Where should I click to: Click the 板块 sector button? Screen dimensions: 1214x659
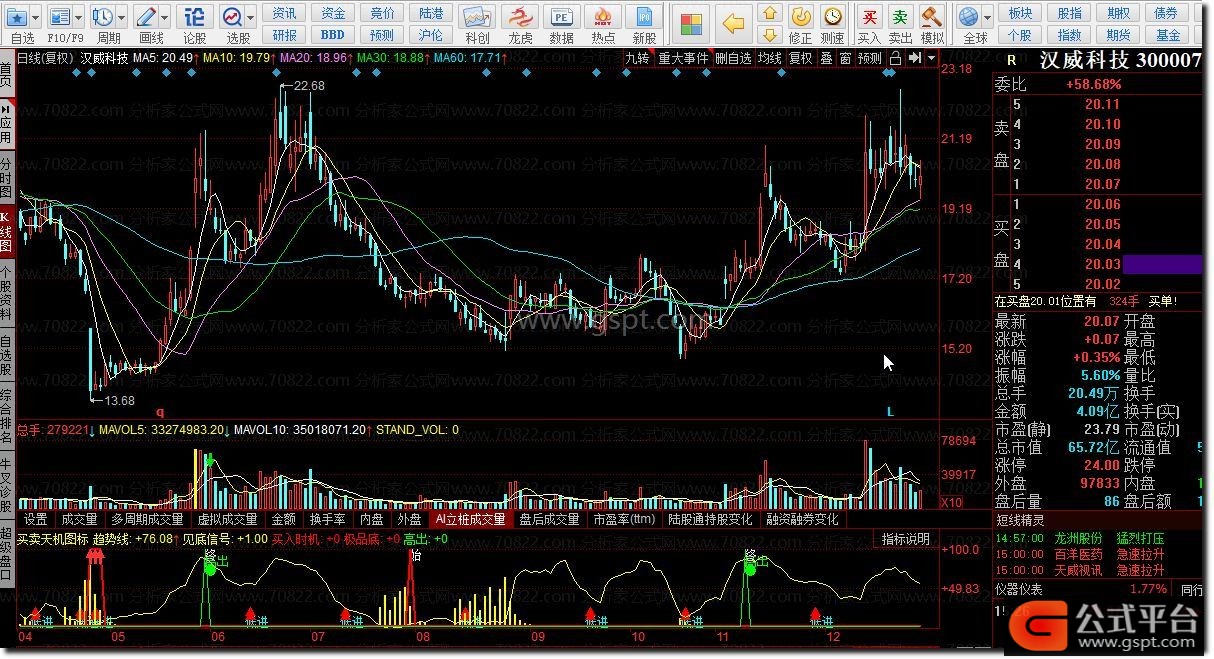tap(1020, 13)
